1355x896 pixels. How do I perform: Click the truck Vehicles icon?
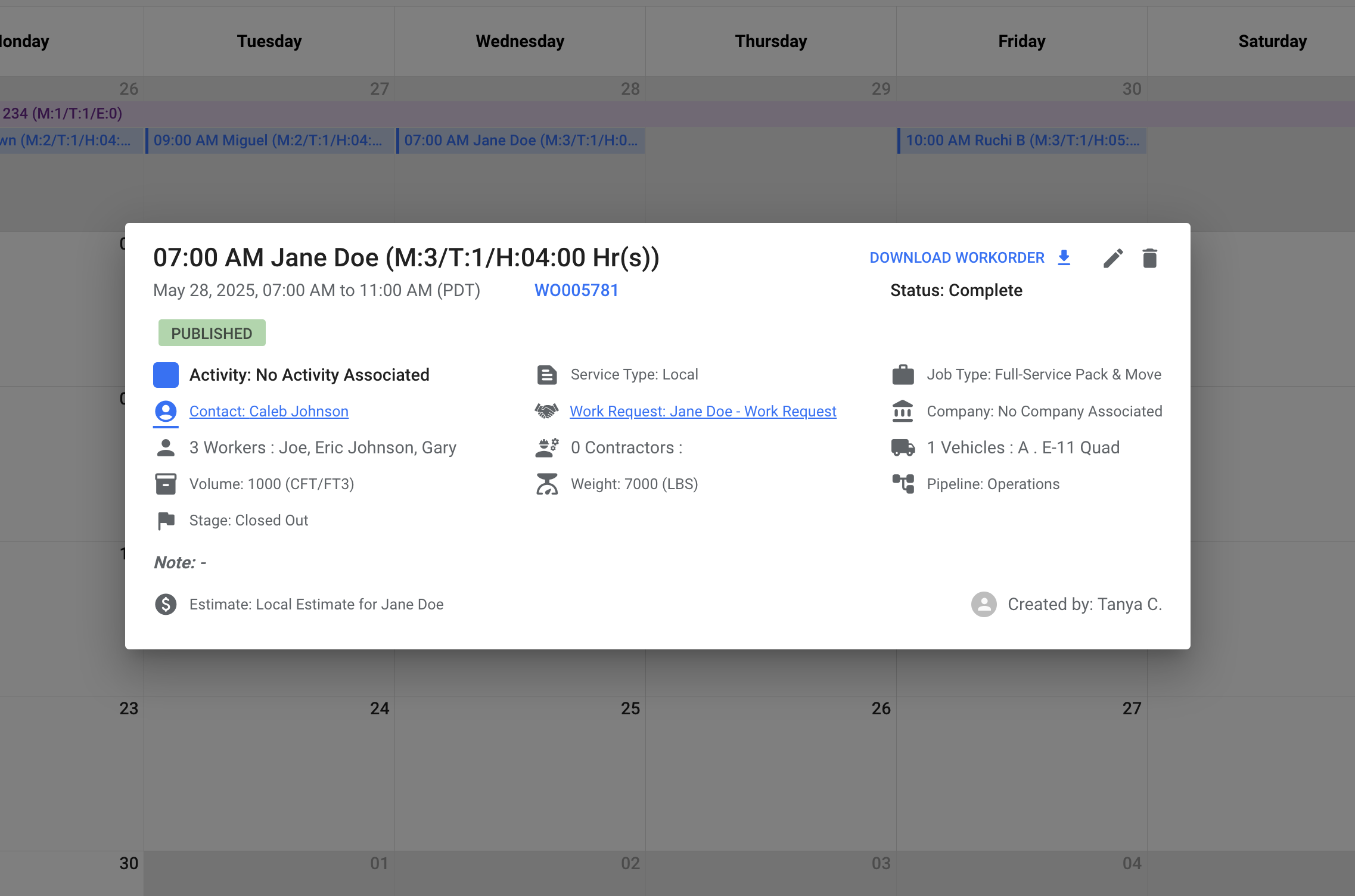[x=903, y=447]
